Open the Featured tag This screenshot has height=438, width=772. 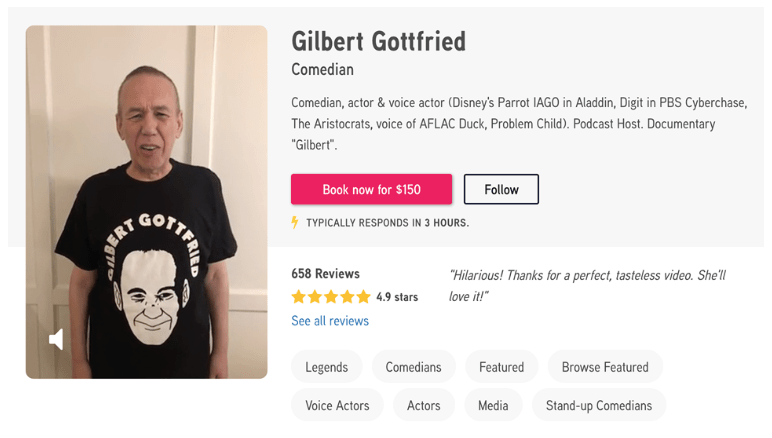(x=501, y=367)
